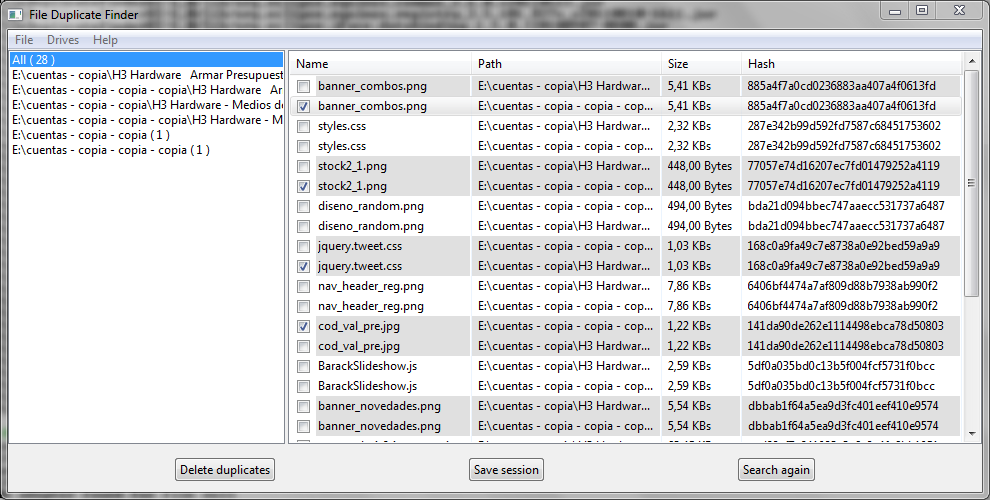
Task: Uncheck the second banner_combos.png checkbox
Action: pos(304,106)
